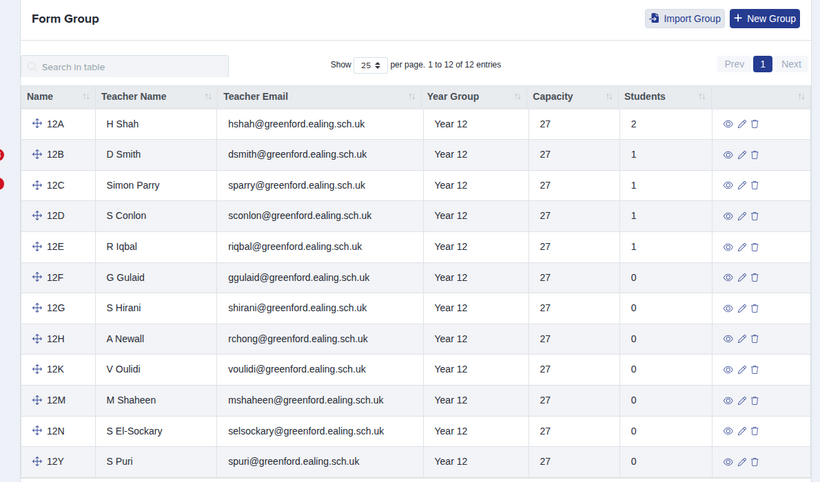Delete the 12C form group
Screen dimensions: 820x482
point(755,185)
